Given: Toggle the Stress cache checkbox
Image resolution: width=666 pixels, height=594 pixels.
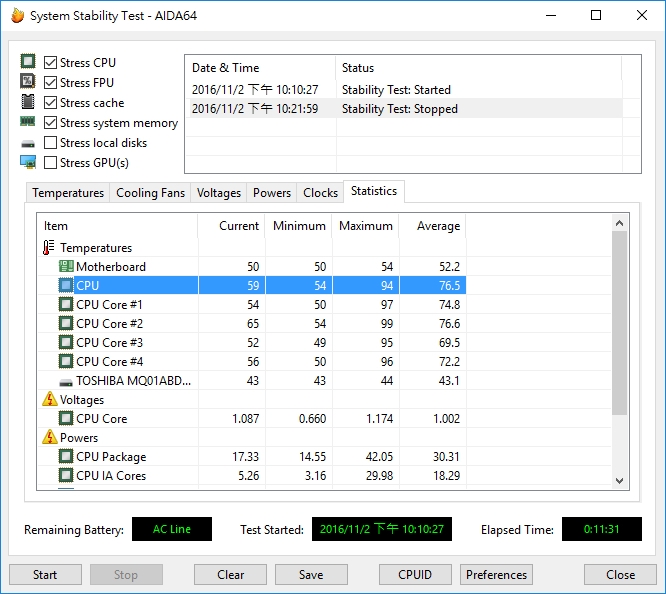Looking at the screenshot, I should coord(51,102).
